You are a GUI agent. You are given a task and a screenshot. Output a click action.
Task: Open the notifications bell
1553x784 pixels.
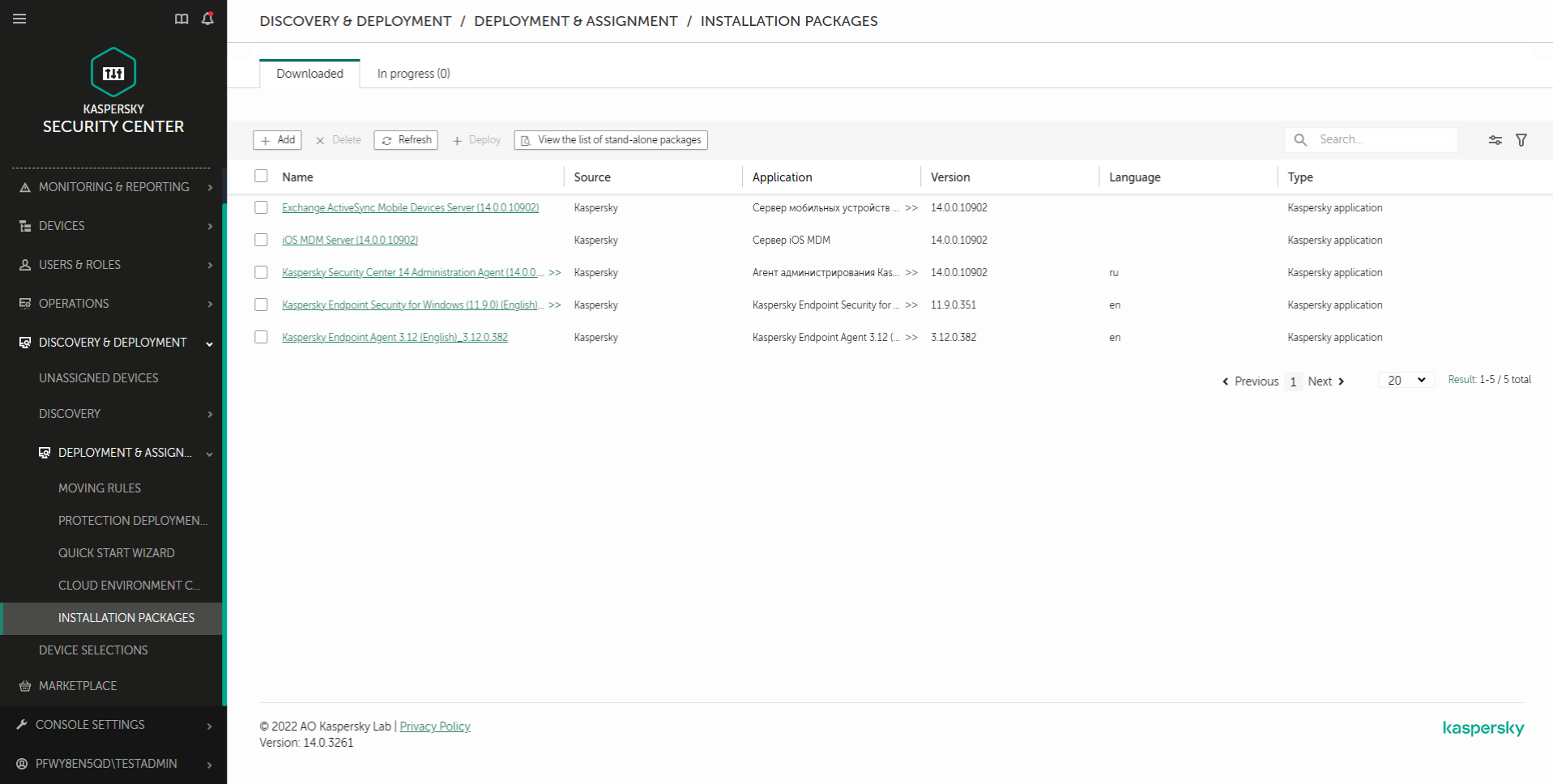207,19
